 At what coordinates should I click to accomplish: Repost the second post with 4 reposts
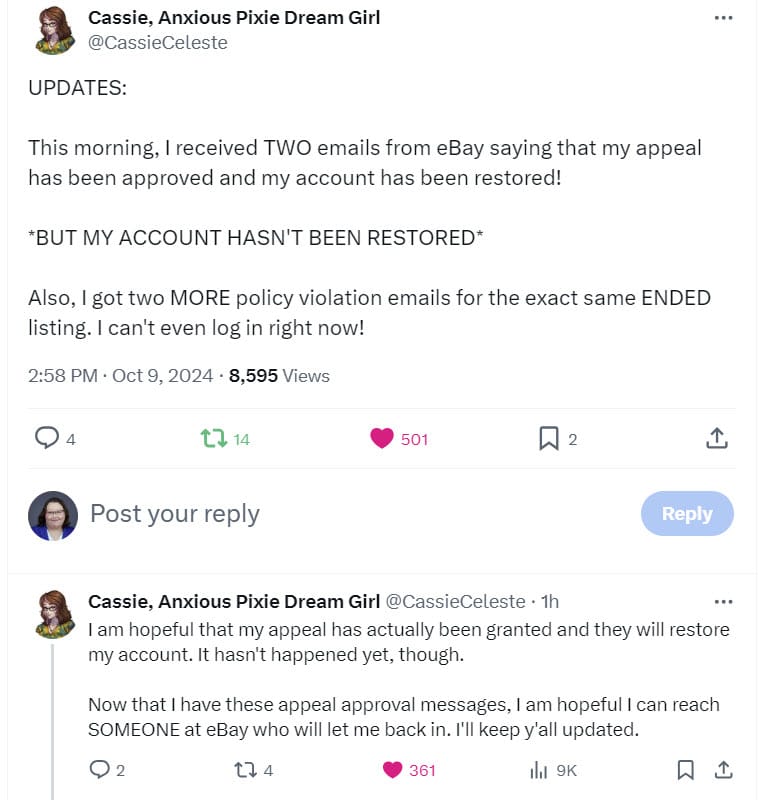pos(242,770)
